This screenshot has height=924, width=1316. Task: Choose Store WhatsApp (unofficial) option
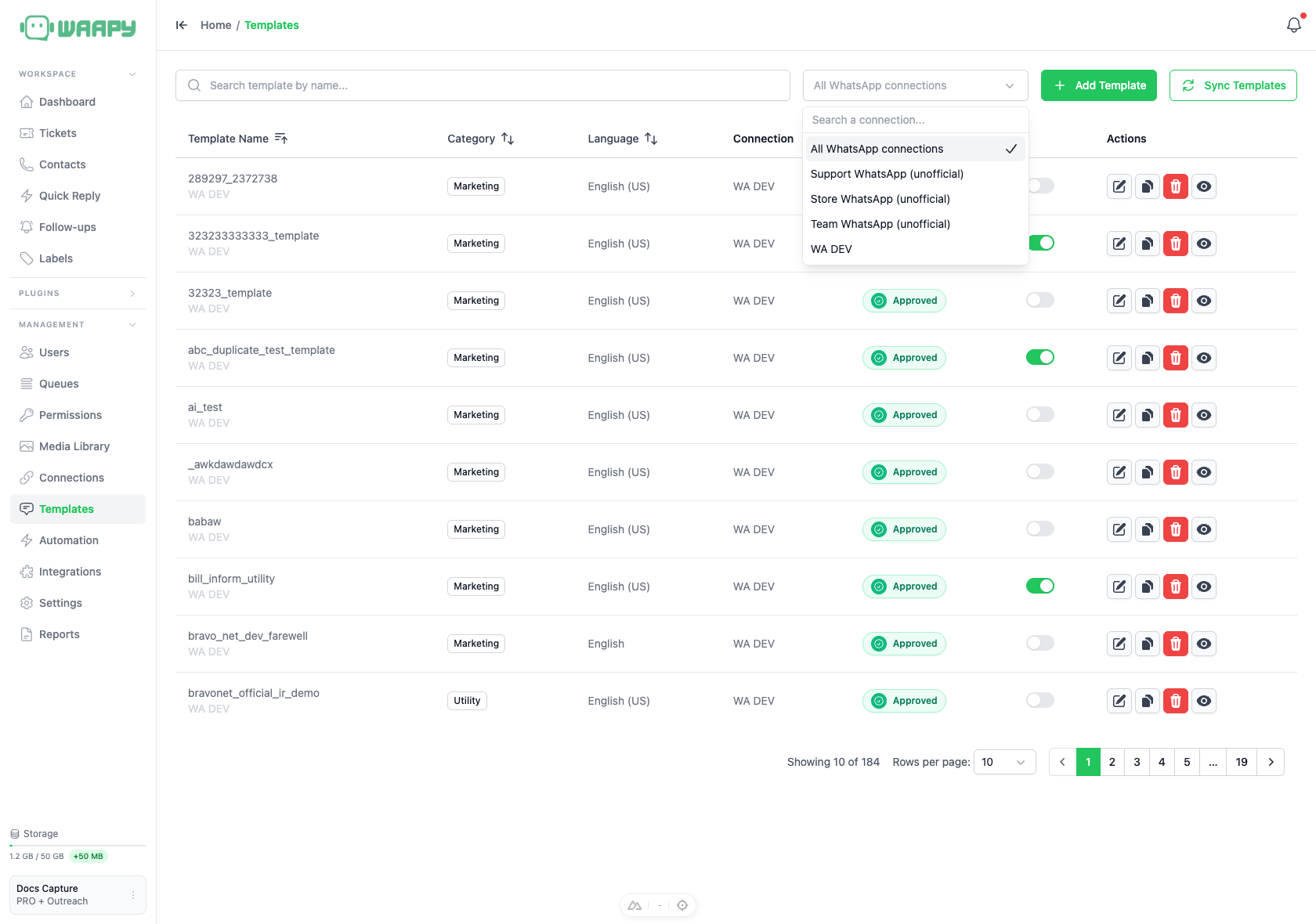pos(915,199)
